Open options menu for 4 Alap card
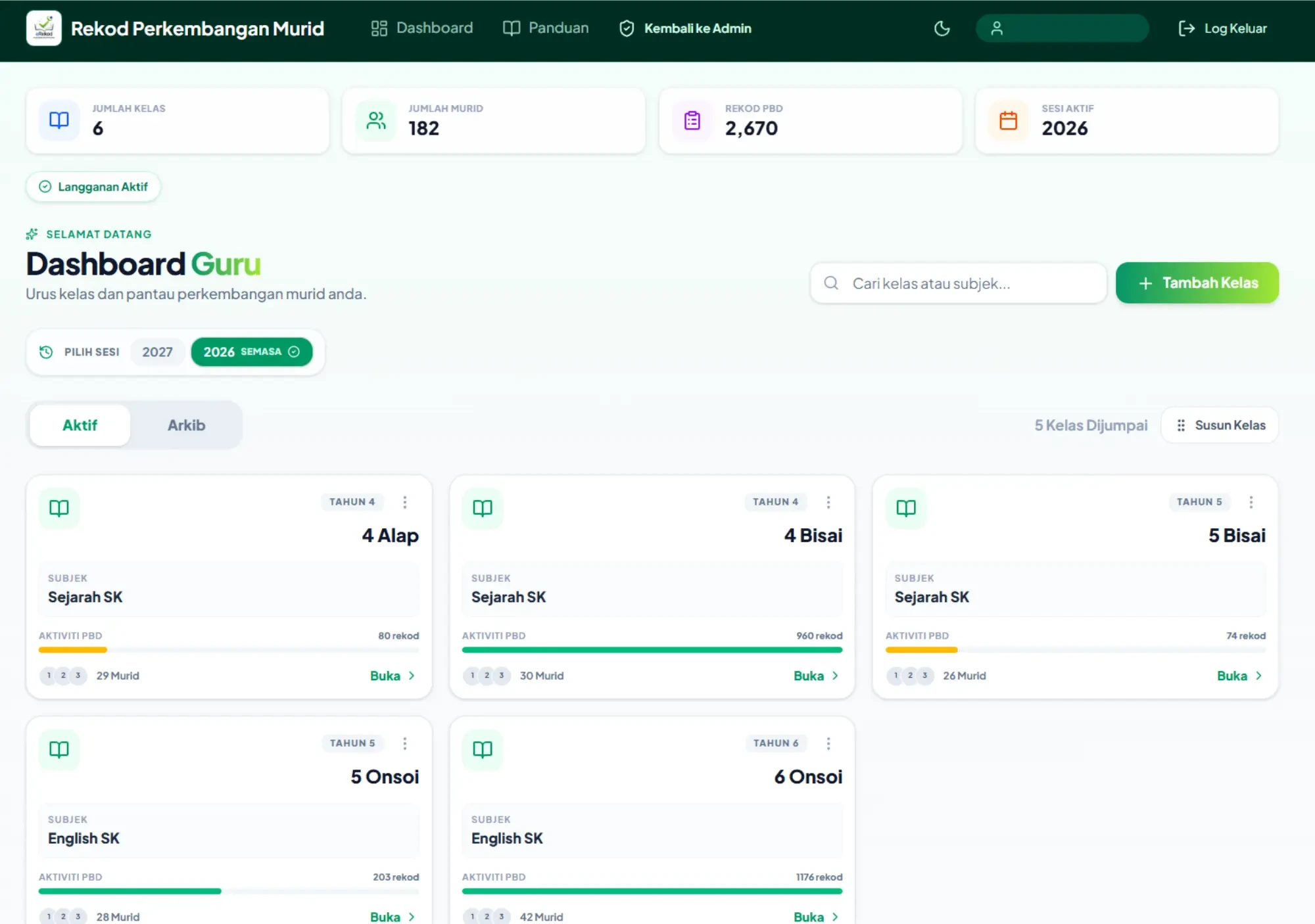This screenshot has height=924, width=1315. click(405, 502)
